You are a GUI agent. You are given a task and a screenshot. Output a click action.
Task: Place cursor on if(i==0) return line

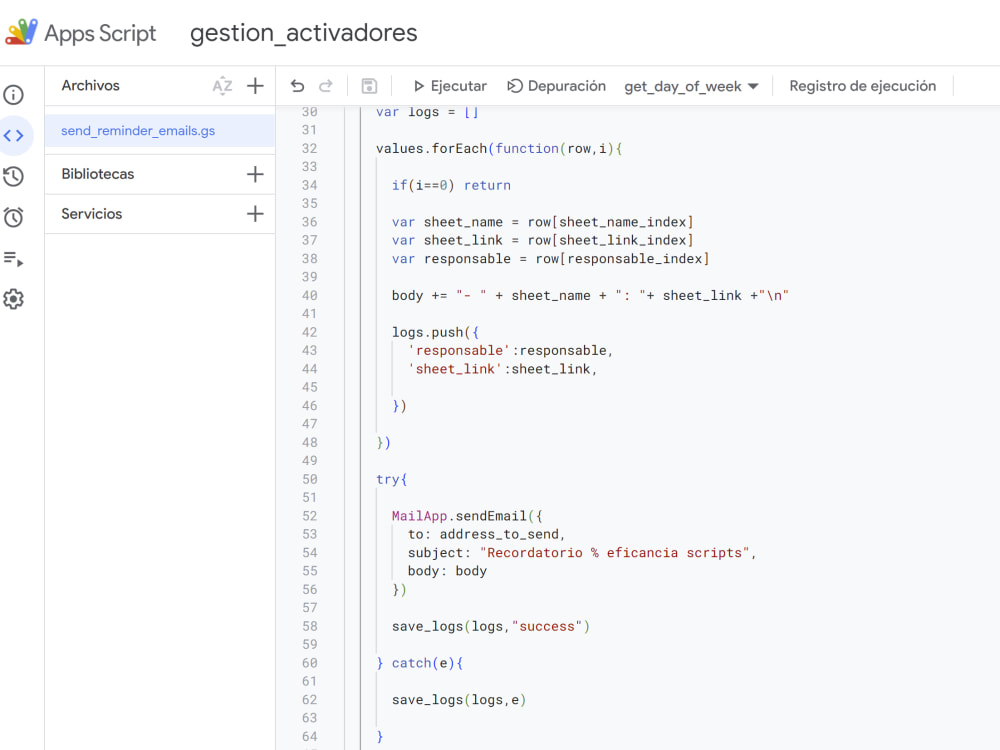[451, 186]
